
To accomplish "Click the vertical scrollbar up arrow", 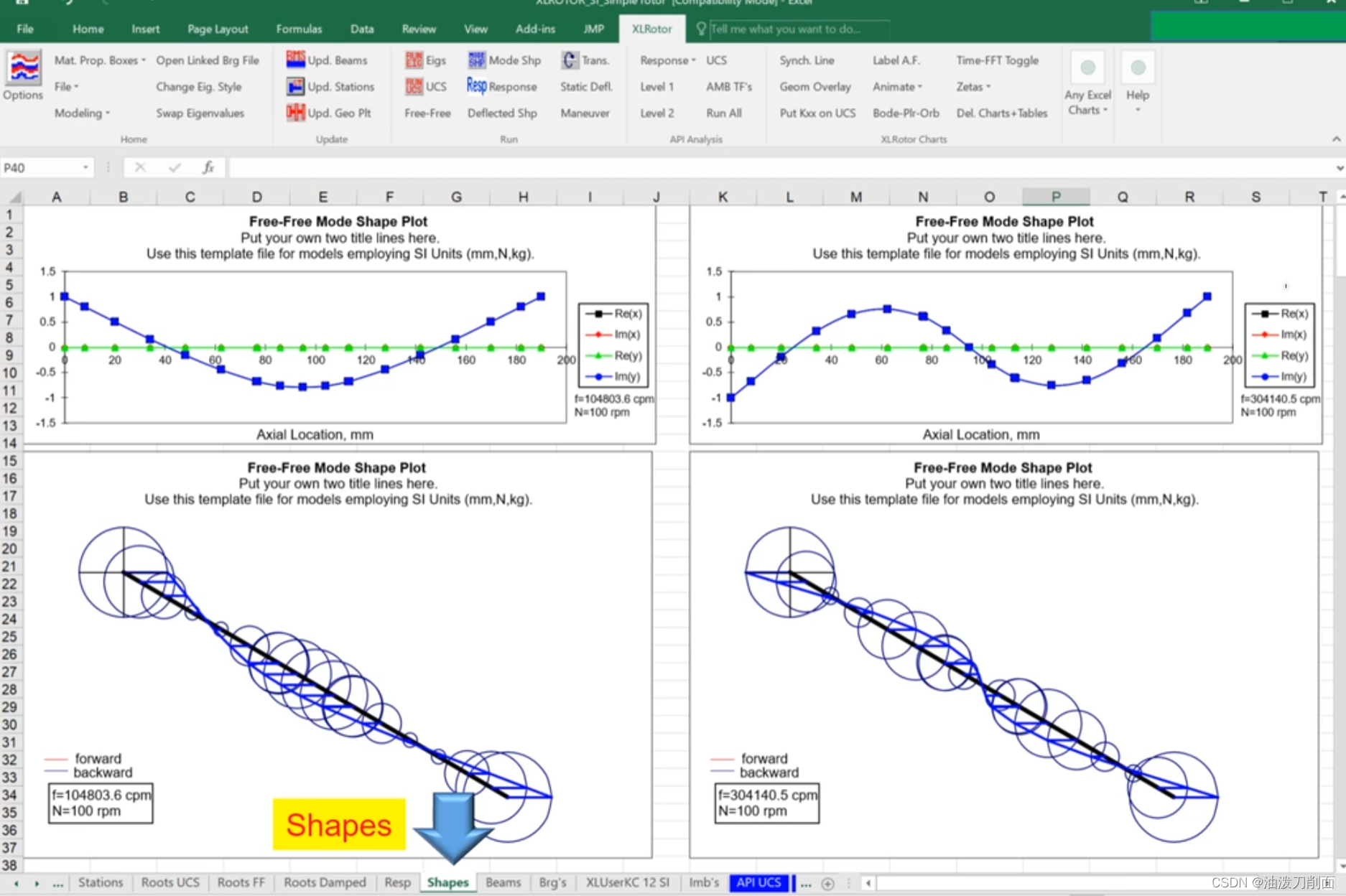I will [1341, 196].
